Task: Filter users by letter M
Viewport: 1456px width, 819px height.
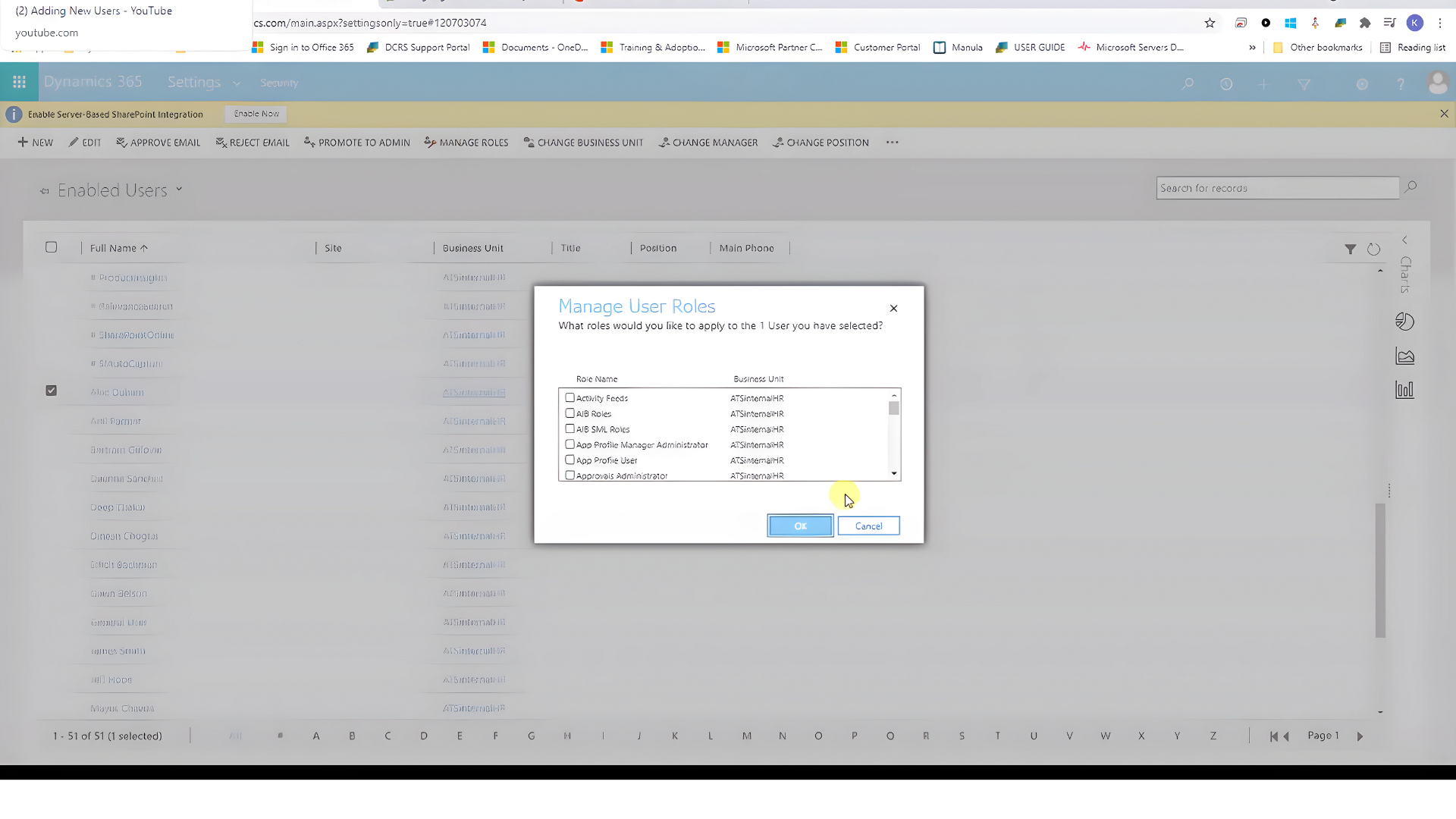Action: click(x=747, y=736)
